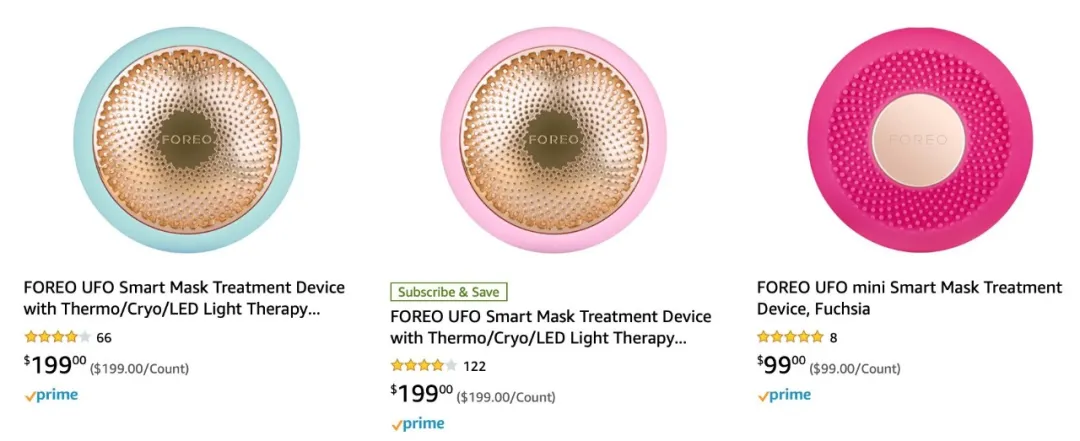Image resolution: width=1080 pixels, height=441 pixels.
Task: Open the fuchsia FOREO UFO mini image
Action: pos(921,138)
